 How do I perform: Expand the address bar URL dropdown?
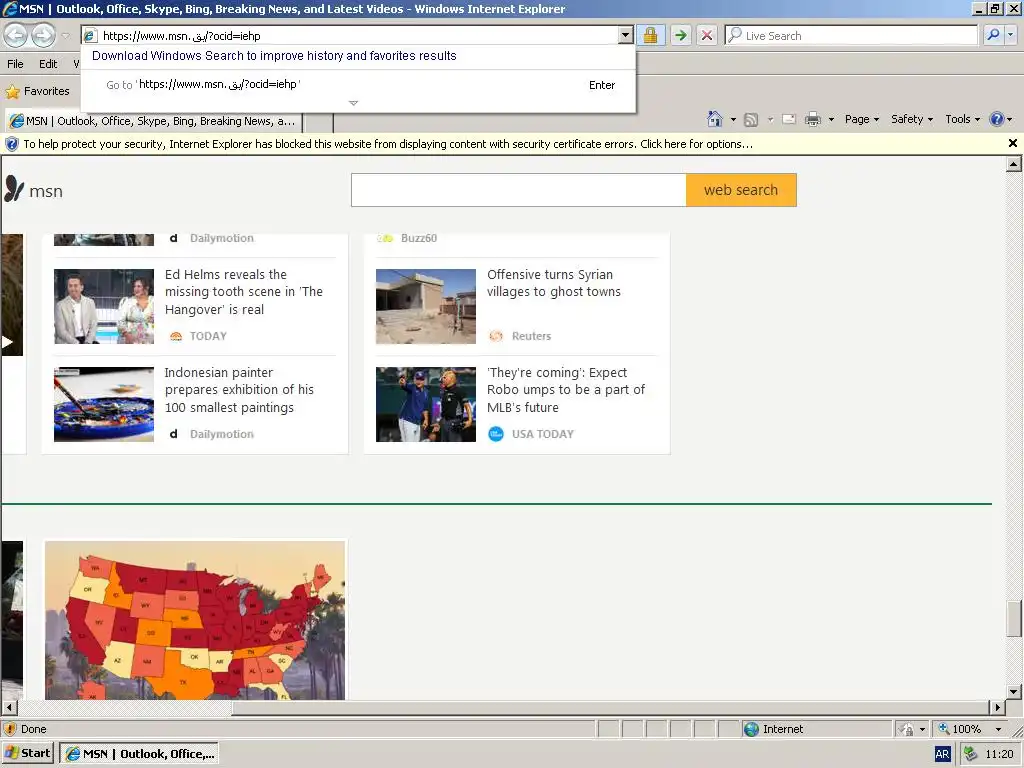click(625, 35)
